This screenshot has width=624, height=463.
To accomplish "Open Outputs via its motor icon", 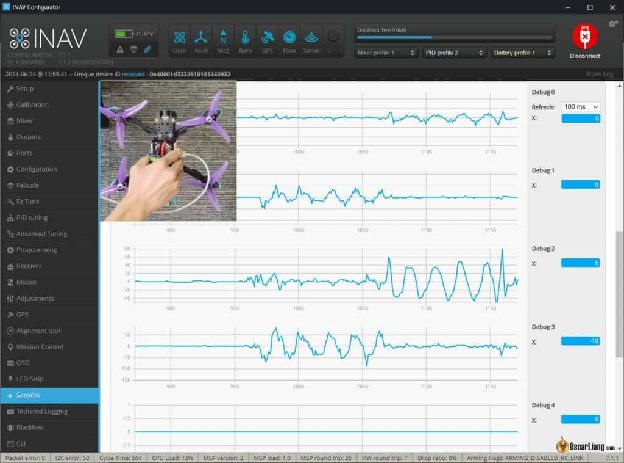I will (10, 137).
